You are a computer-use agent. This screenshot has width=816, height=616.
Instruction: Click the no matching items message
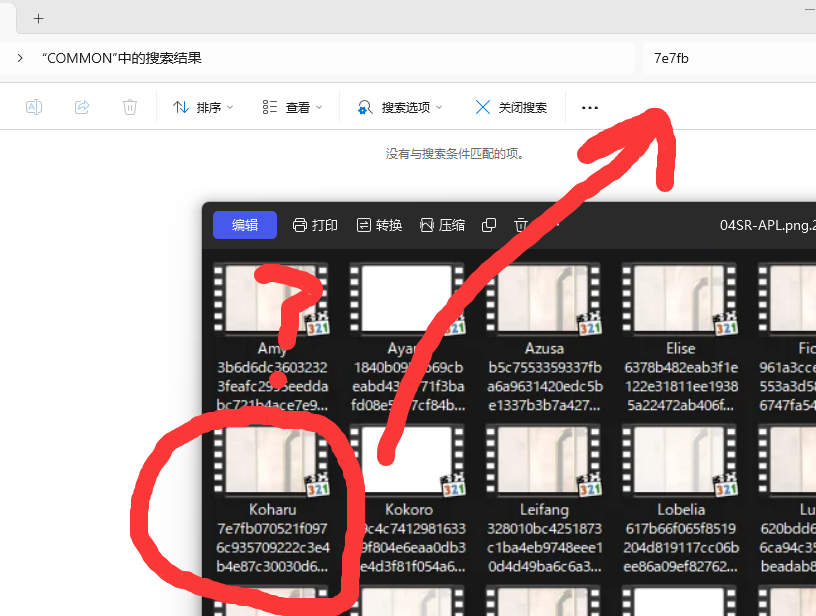click(x=454, y=153)
